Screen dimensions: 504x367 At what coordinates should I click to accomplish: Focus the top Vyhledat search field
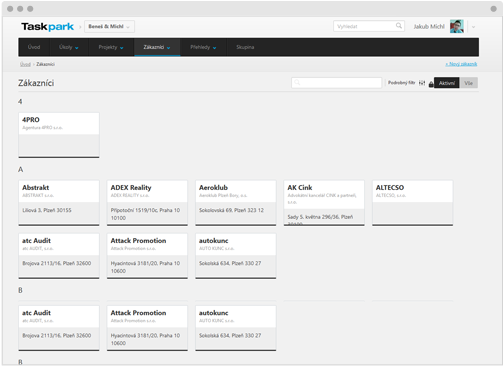click(x=369, y=26)
